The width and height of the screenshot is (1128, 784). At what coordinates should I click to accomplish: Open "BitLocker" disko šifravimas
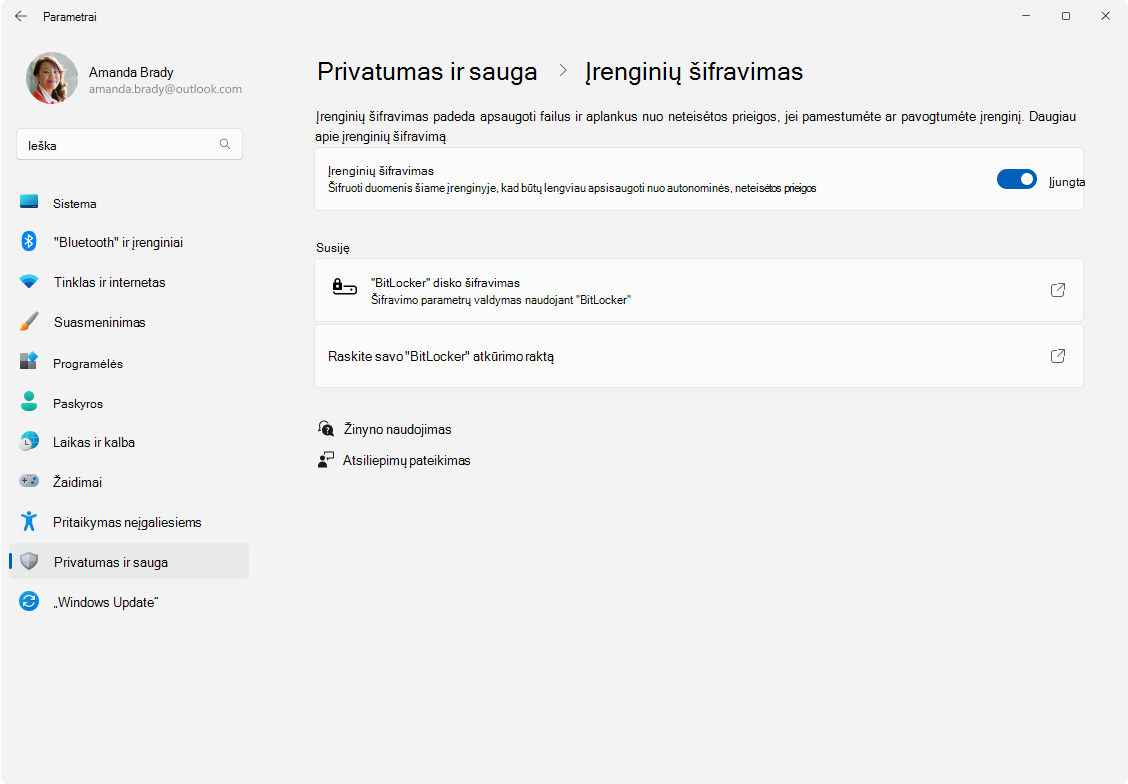click(x=699, y=290)
